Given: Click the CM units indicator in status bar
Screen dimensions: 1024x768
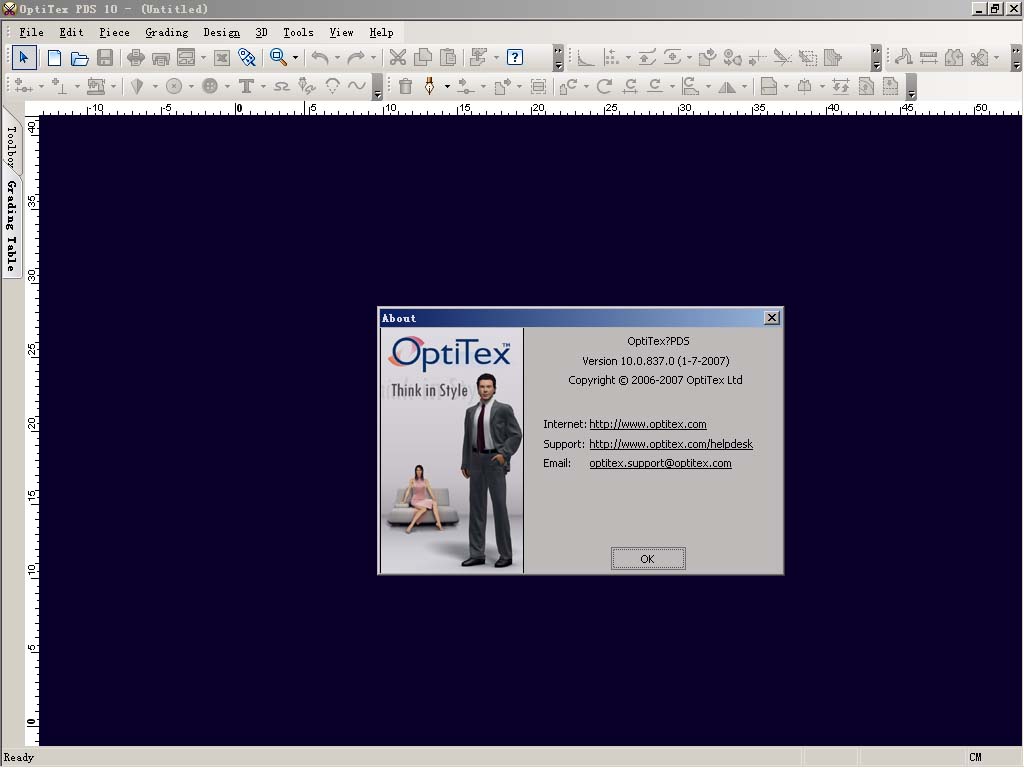Looking at the screenshot, I should click(975, 758).
